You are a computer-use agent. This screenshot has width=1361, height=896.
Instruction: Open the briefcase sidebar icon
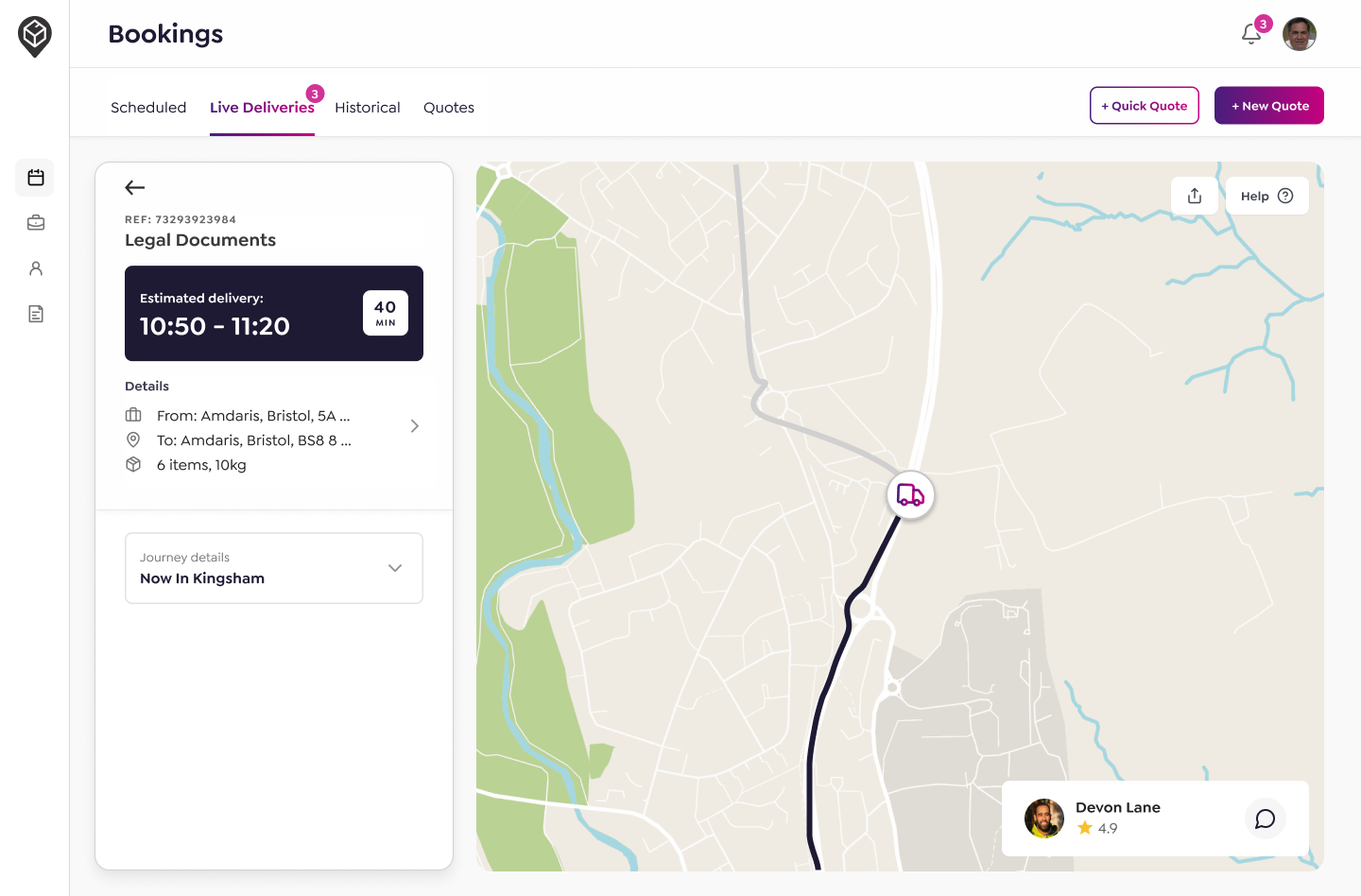[36, 223]
